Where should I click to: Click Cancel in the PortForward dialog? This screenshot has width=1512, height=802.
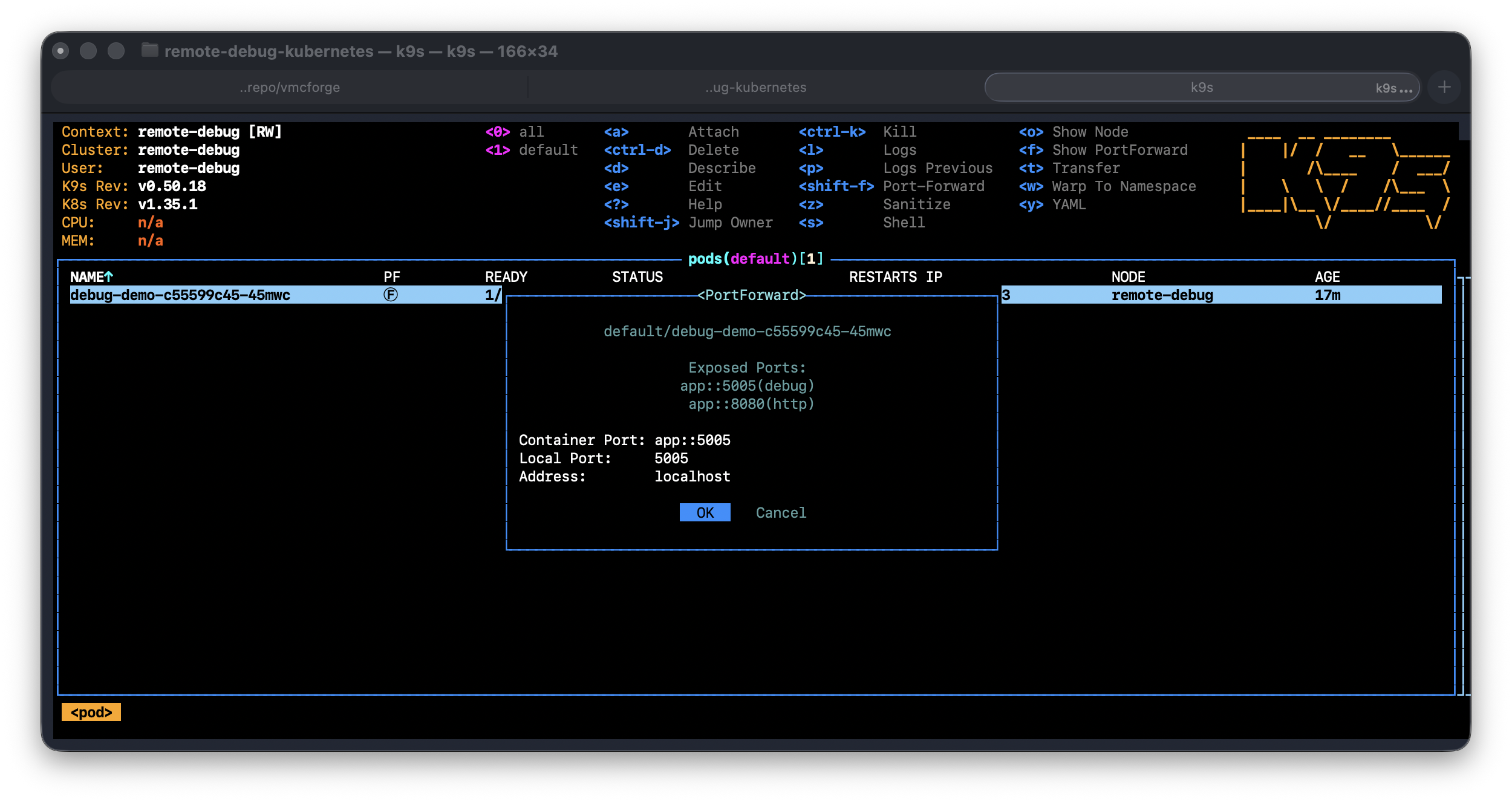click(781, 512)
